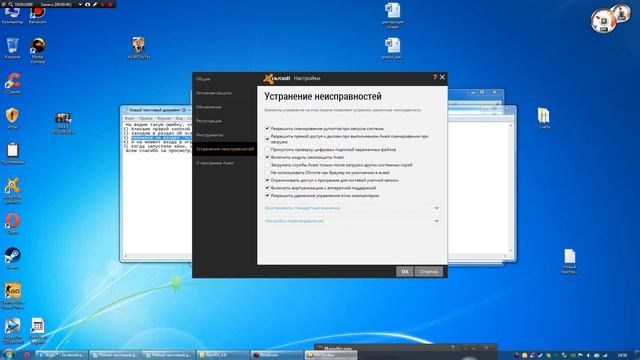The width and height of the screenshot is (640, 360).
Task: Select the Корзина recycle bin icon
Action: tap(12, 48)
